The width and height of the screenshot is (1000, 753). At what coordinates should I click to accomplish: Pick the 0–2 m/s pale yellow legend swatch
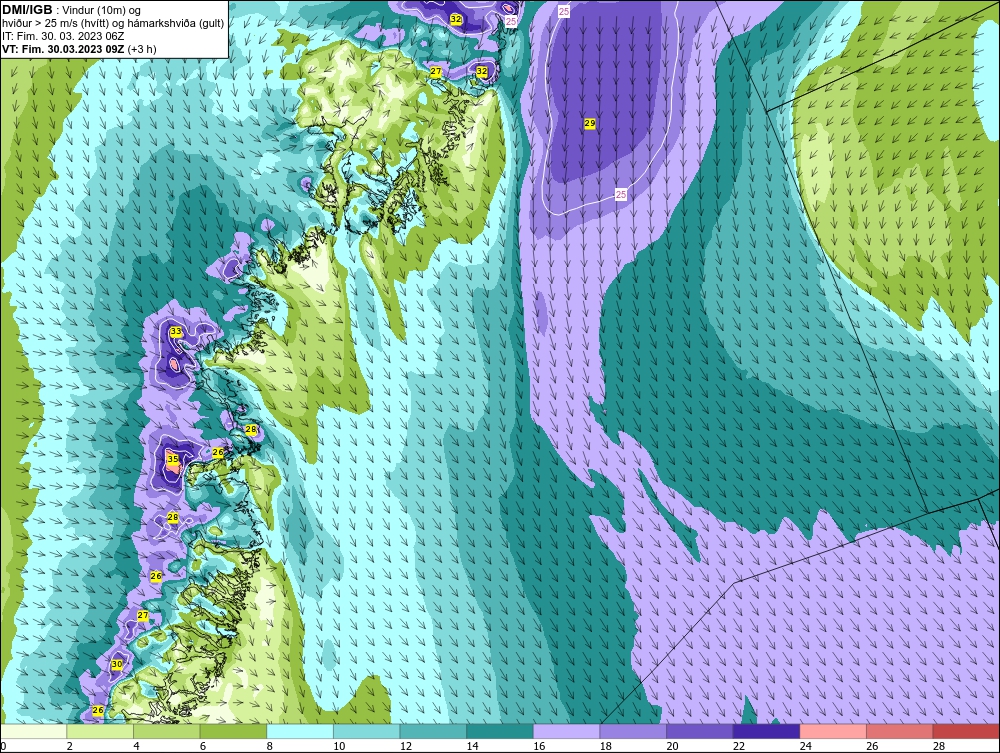33,731
